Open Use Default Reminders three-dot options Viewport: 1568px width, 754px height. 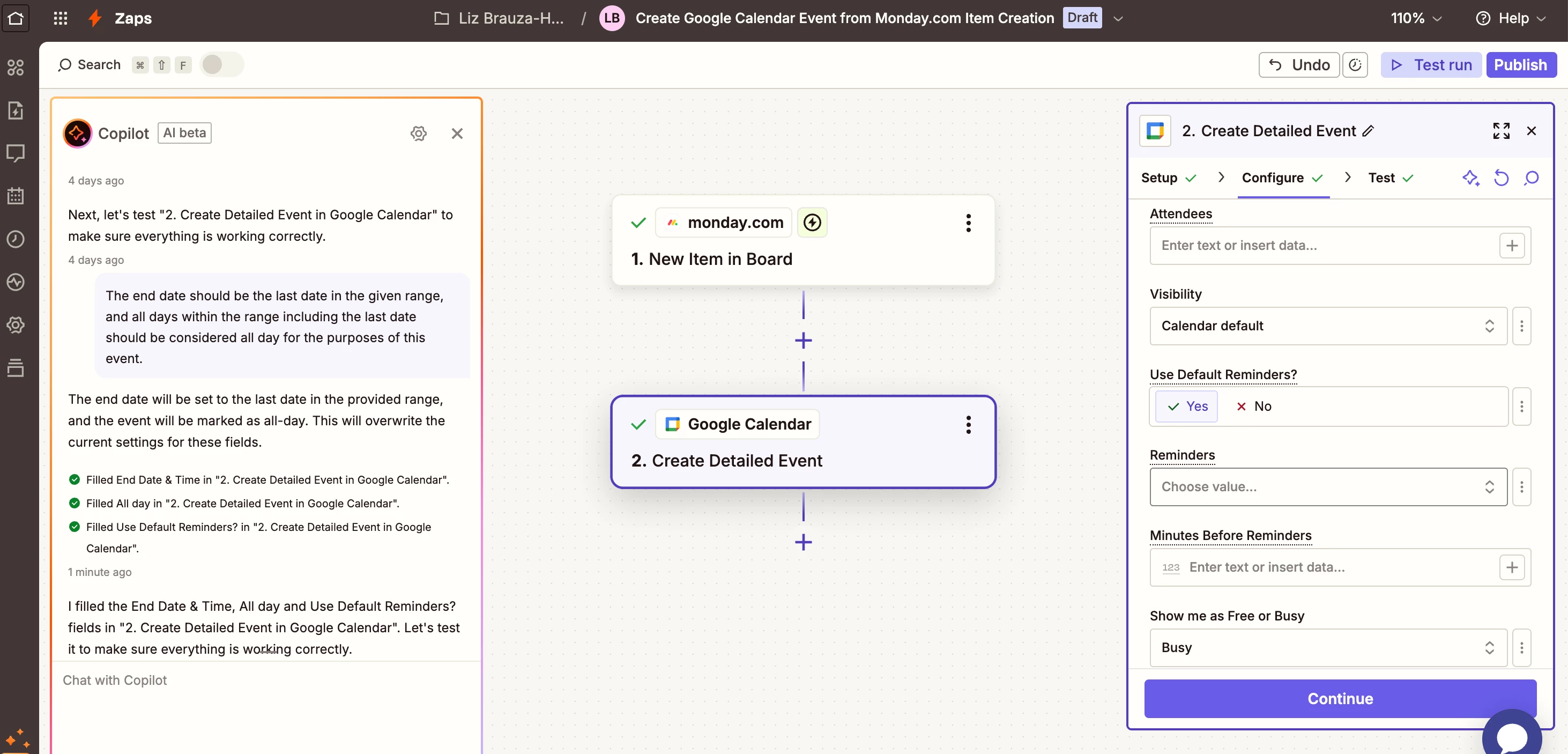tap(1521, 406)
